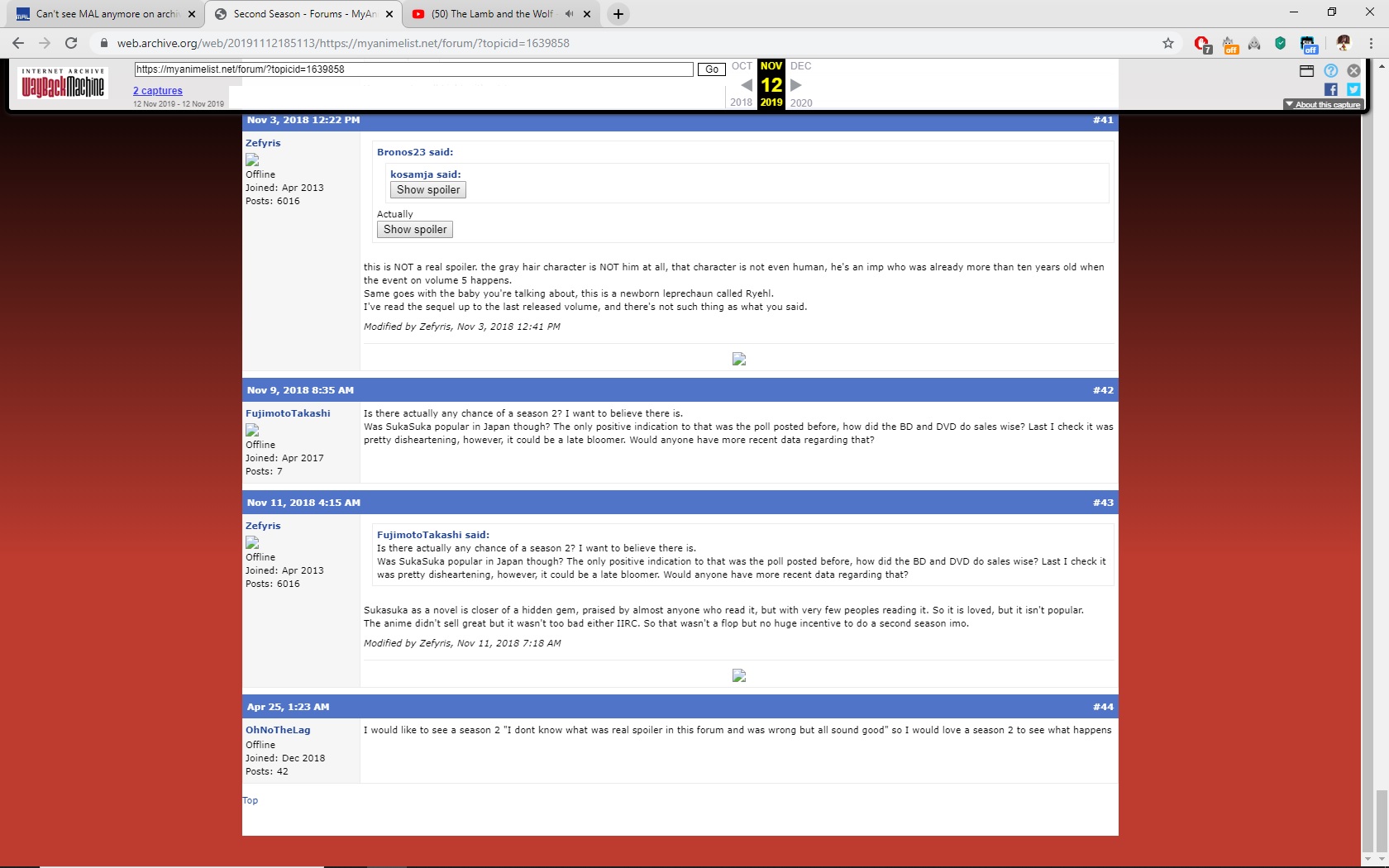1389x868 pixels.
Task: Open OhNoTheLag profile link
Action: point(278,730)
